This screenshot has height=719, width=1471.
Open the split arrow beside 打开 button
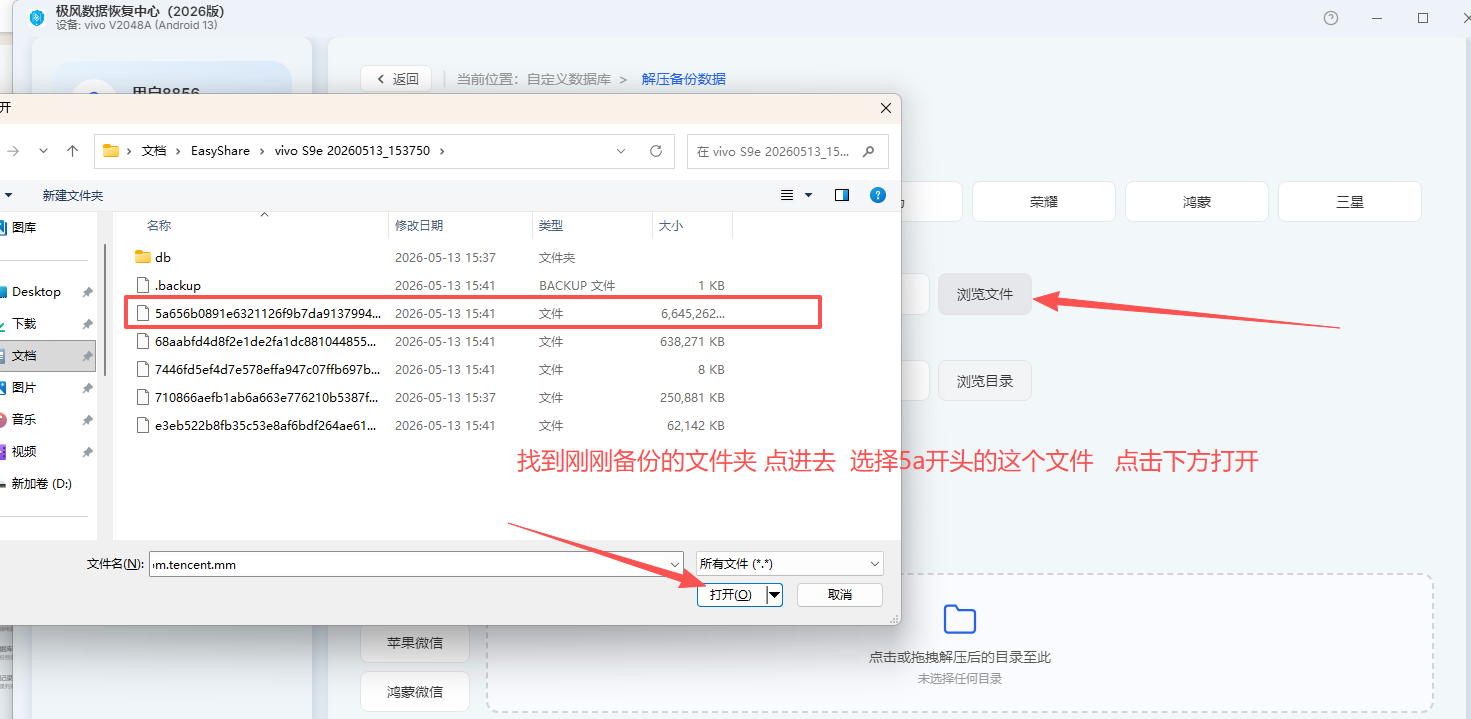tap(774, 595)
